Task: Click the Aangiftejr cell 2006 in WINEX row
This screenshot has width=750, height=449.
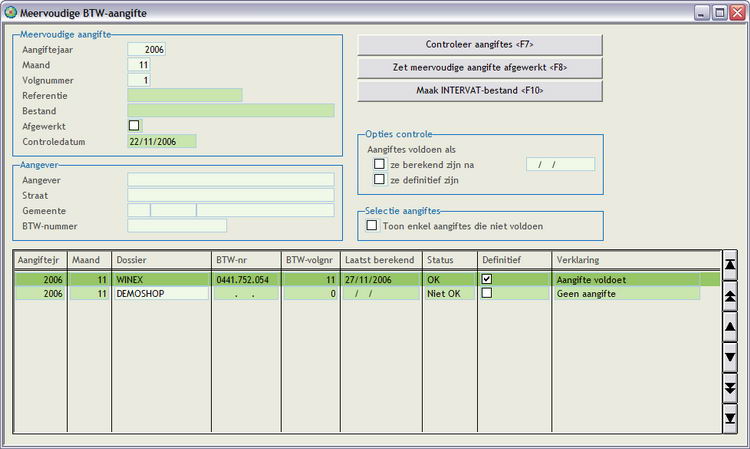Action: pyautogui.click(x=40, y=279)
